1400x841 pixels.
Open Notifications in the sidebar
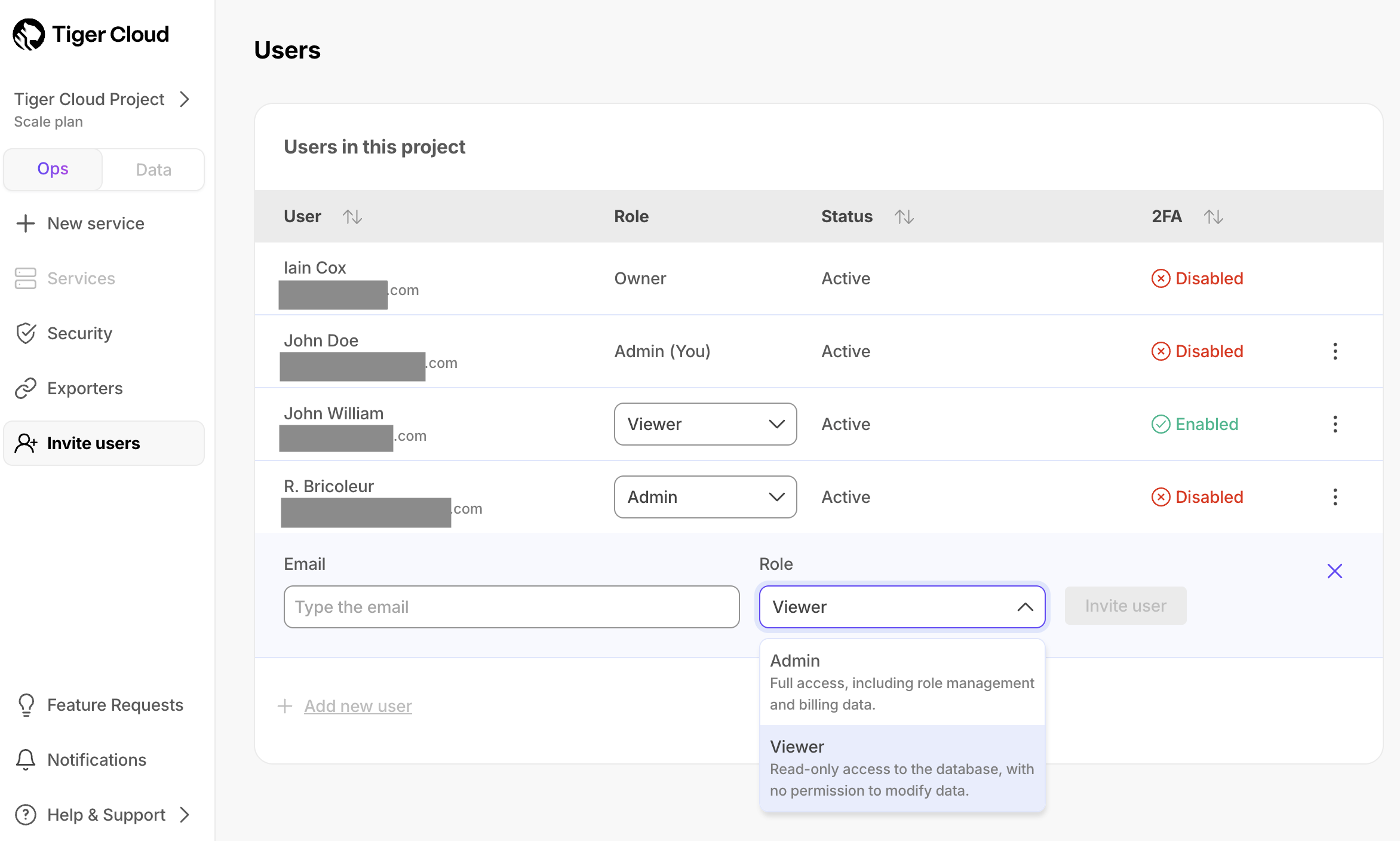coord(104,760)
